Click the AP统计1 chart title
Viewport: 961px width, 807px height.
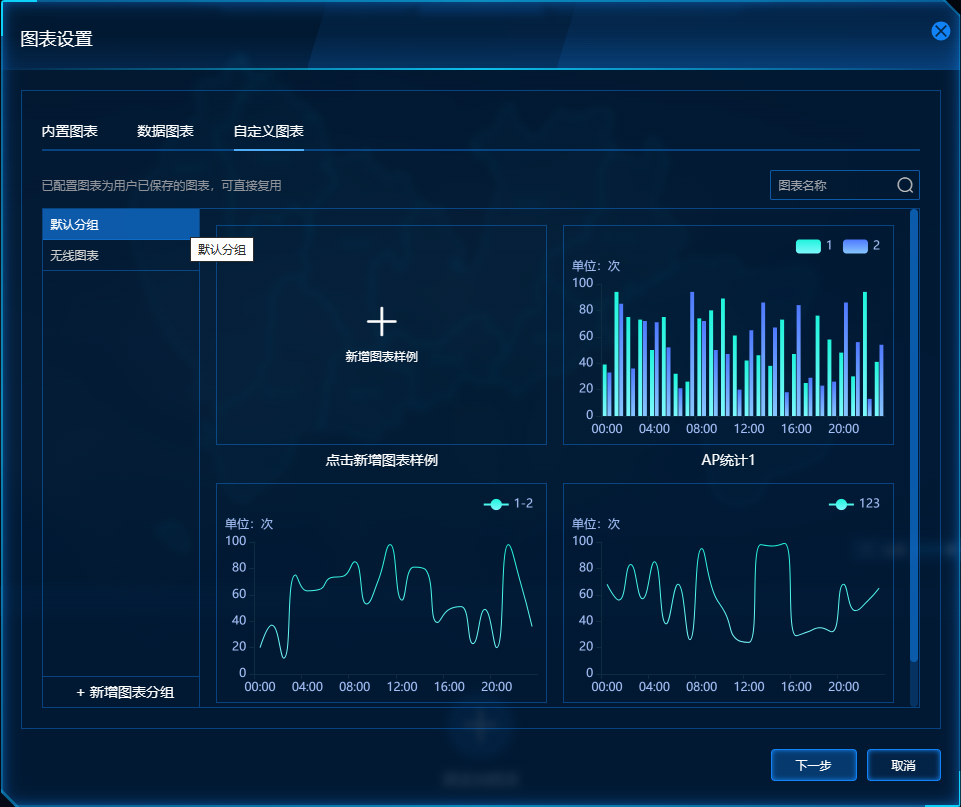click(728, 460)
